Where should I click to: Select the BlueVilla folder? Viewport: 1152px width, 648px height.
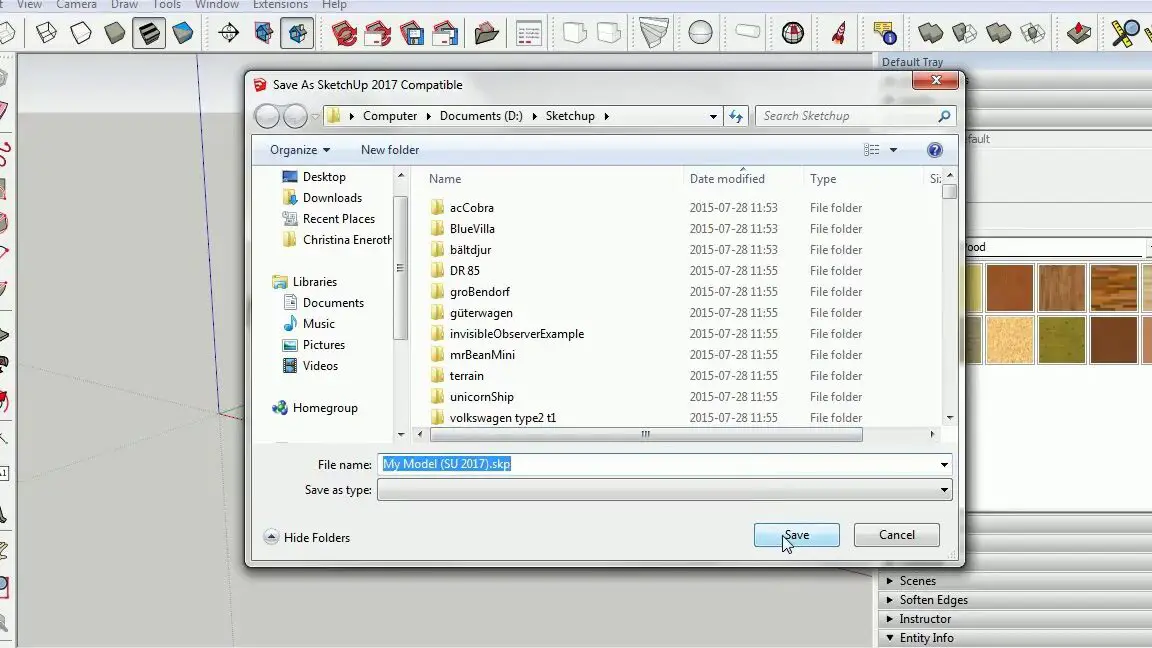pos(472,228)
